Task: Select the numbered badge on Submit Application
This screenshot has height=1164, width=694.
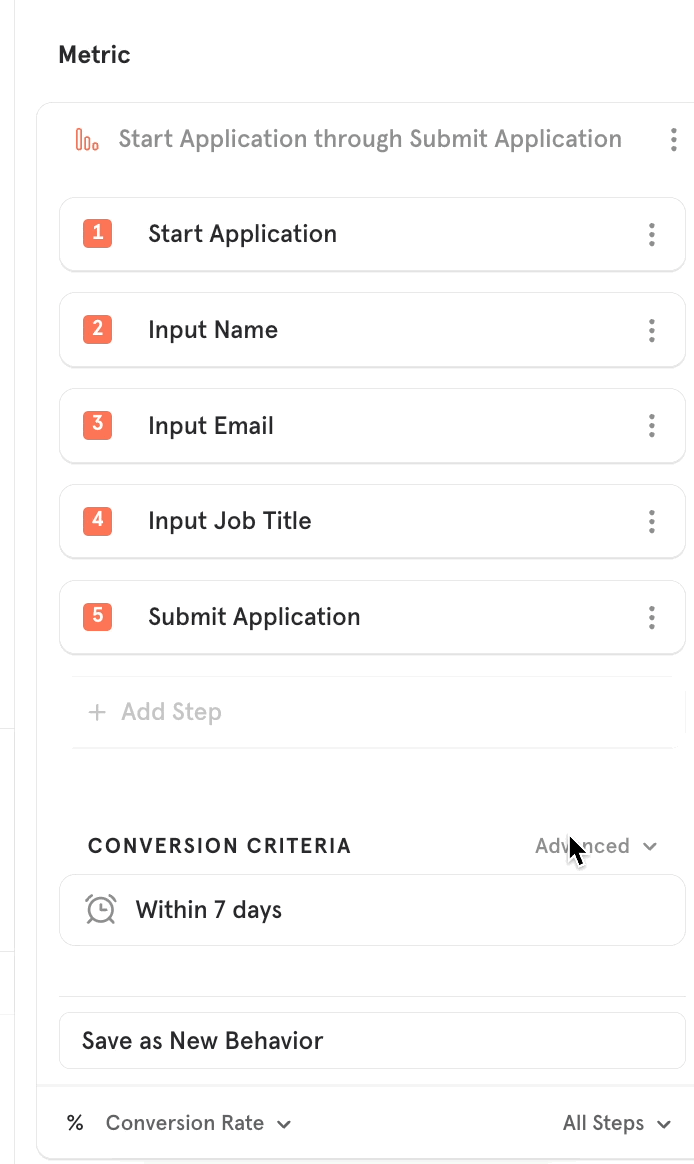Action: click(97, 617)
